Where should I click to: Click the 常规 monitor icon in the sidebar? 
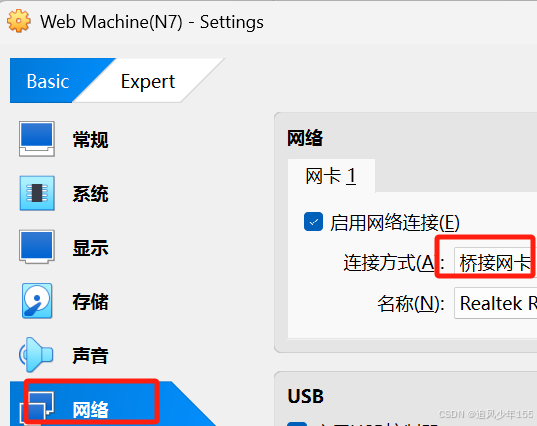37,139
